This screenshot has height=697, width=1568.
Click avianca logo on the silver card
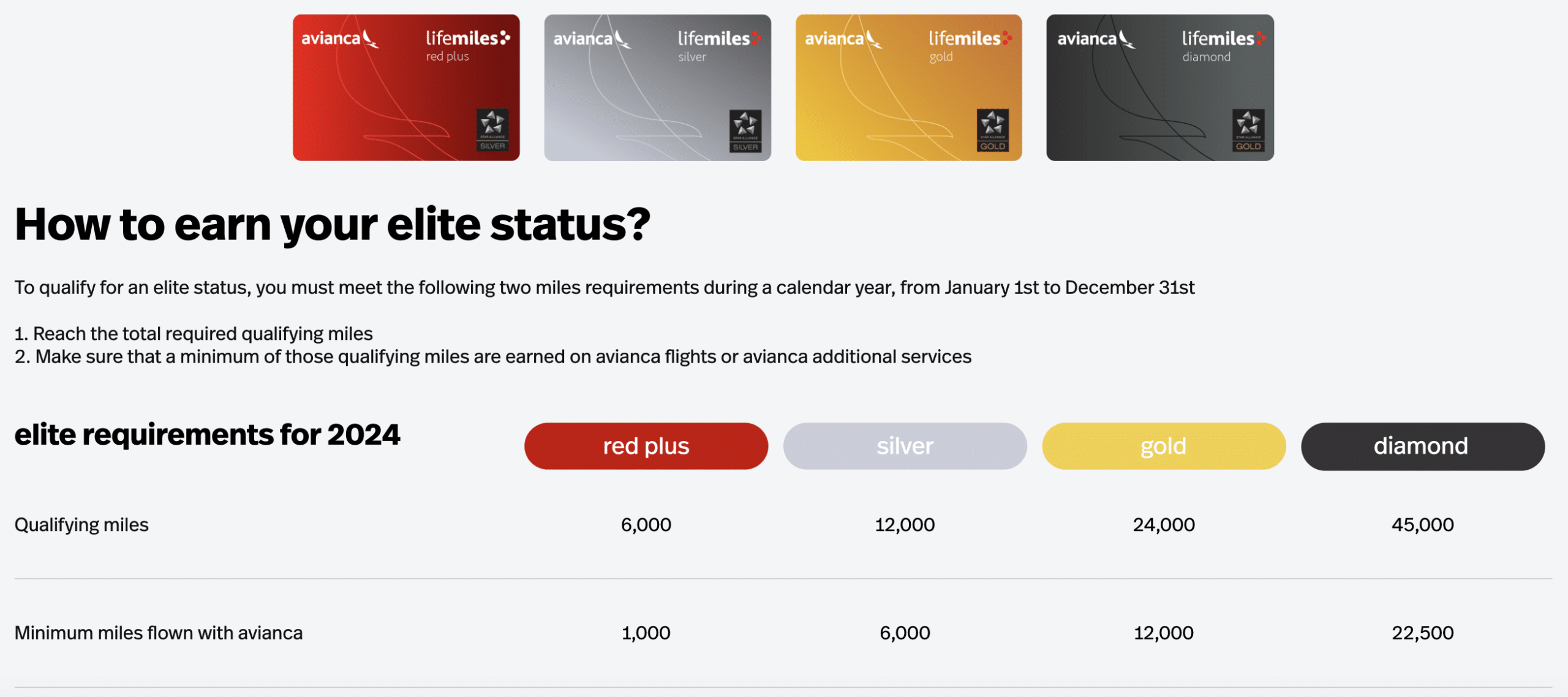(x=592, y=39)
